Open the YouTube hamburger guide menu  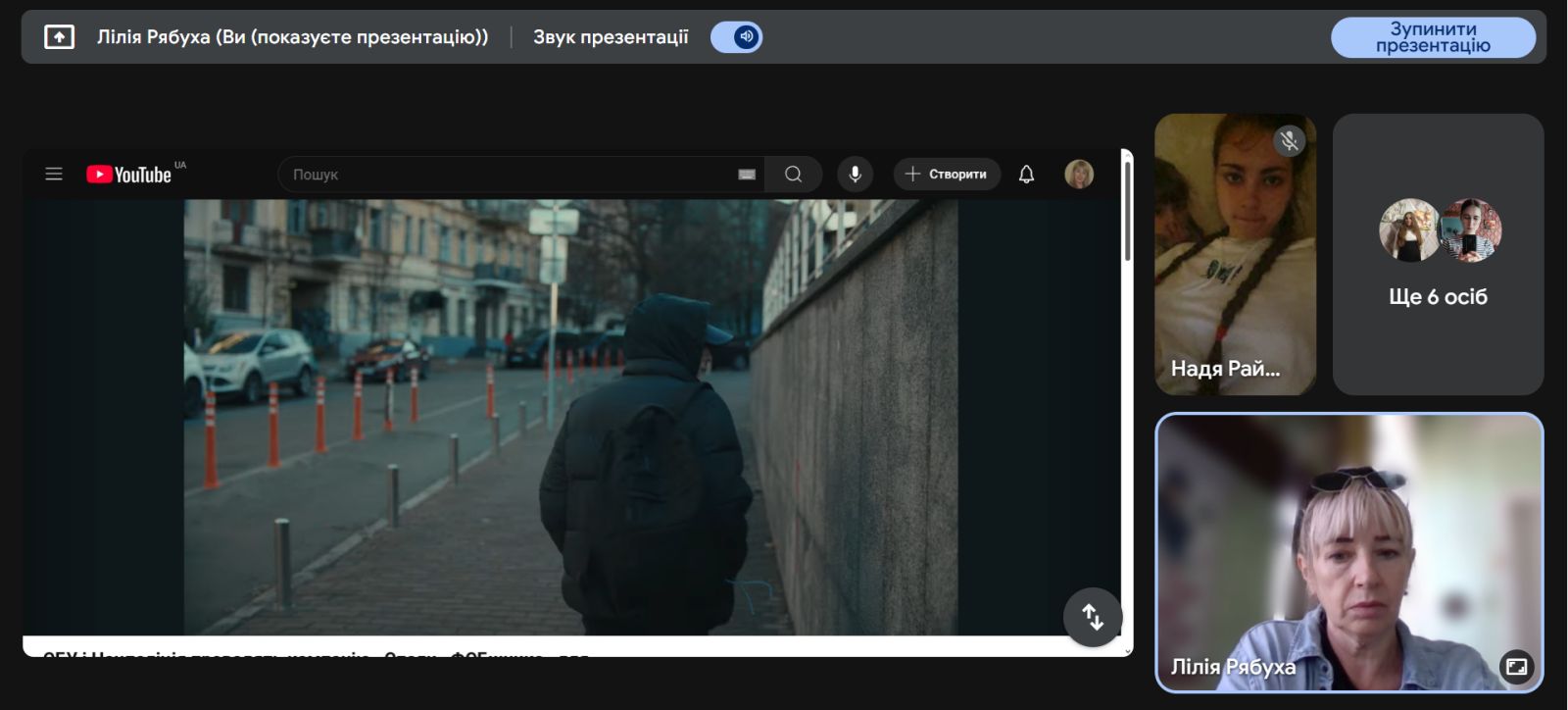pos(54,174)
